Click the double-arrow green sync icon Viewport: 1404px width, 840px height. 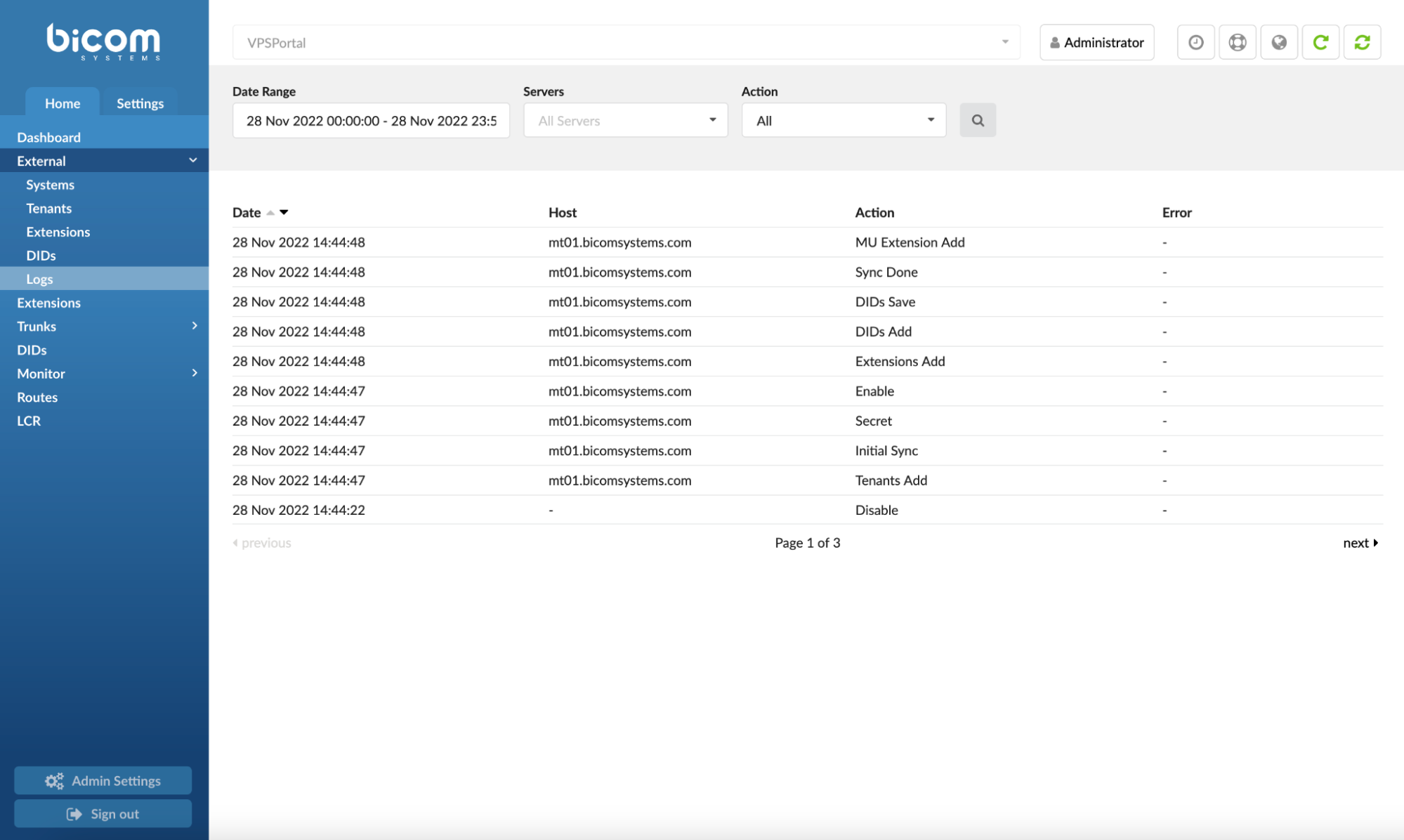click(x=1362, y=42)
